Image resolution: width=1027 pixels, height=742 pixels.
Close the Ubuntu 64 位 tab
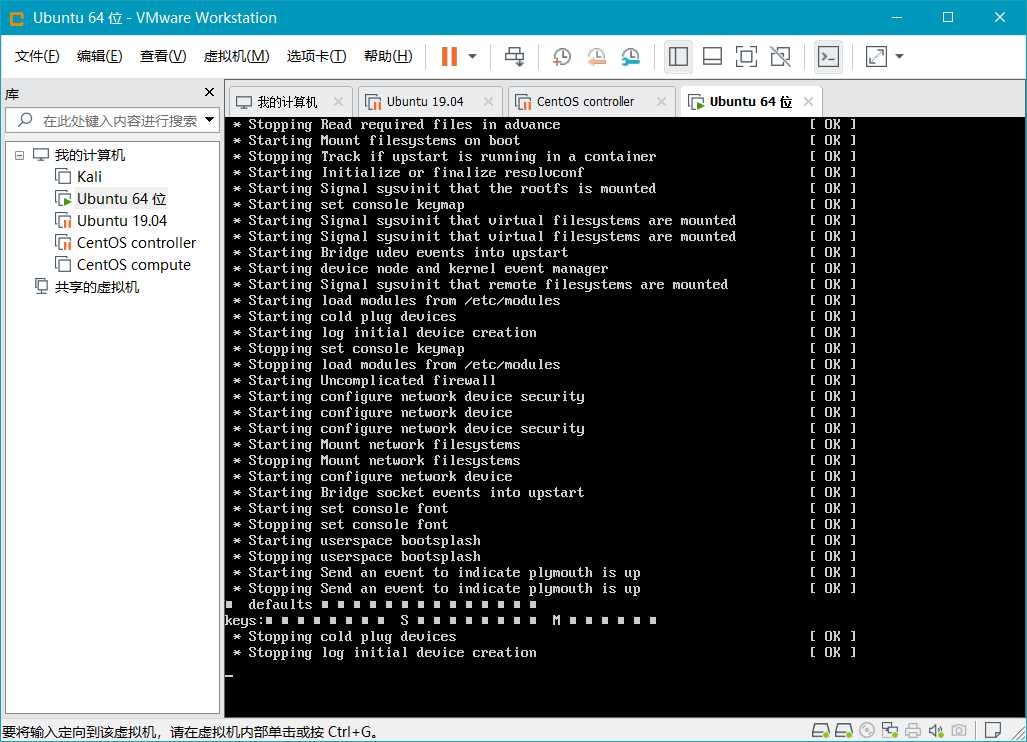(808, 102)
